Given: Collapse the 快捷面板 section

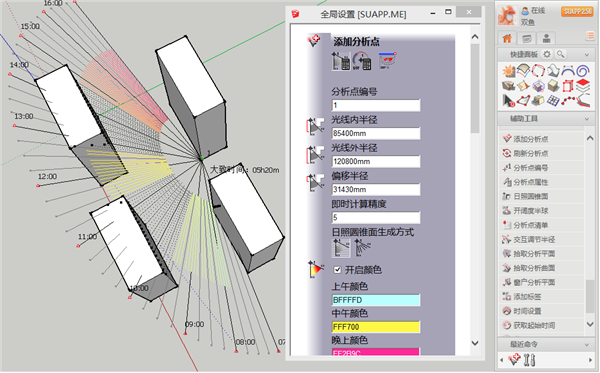Looking at the screenshot, I should point(586,55).
